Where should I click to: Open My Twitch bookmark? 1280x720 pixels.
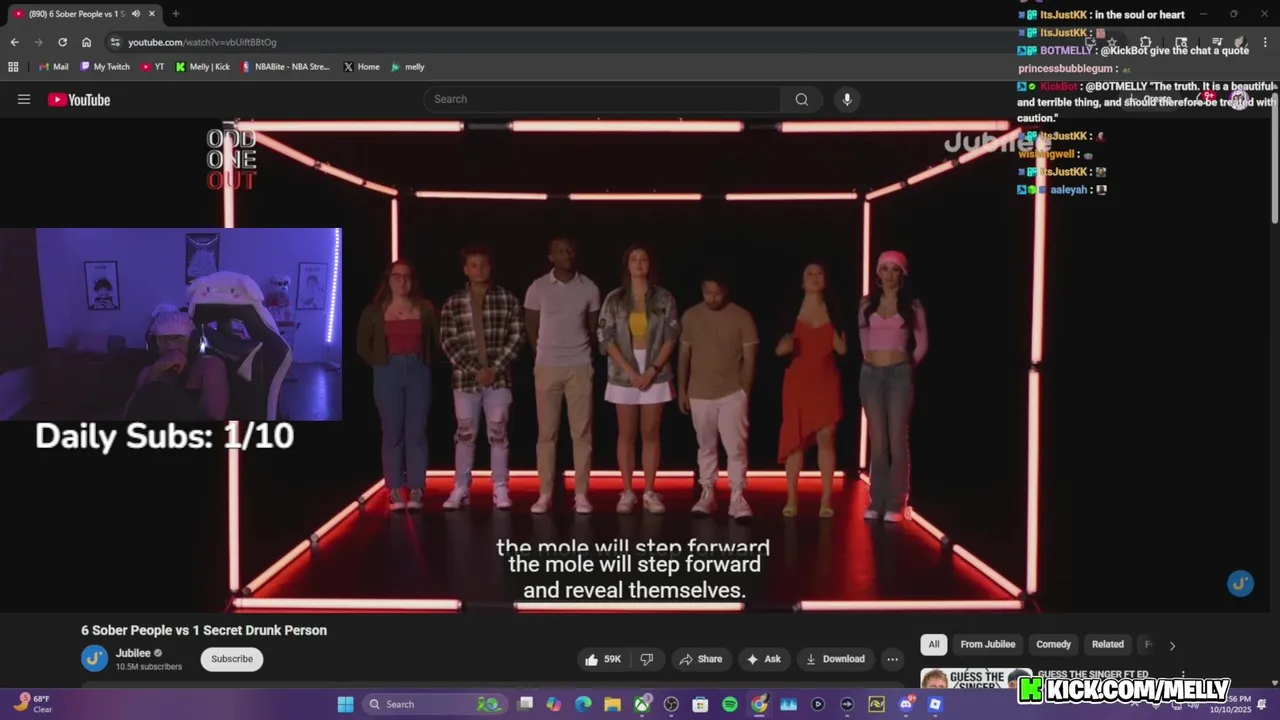click(x=104, y=67)
